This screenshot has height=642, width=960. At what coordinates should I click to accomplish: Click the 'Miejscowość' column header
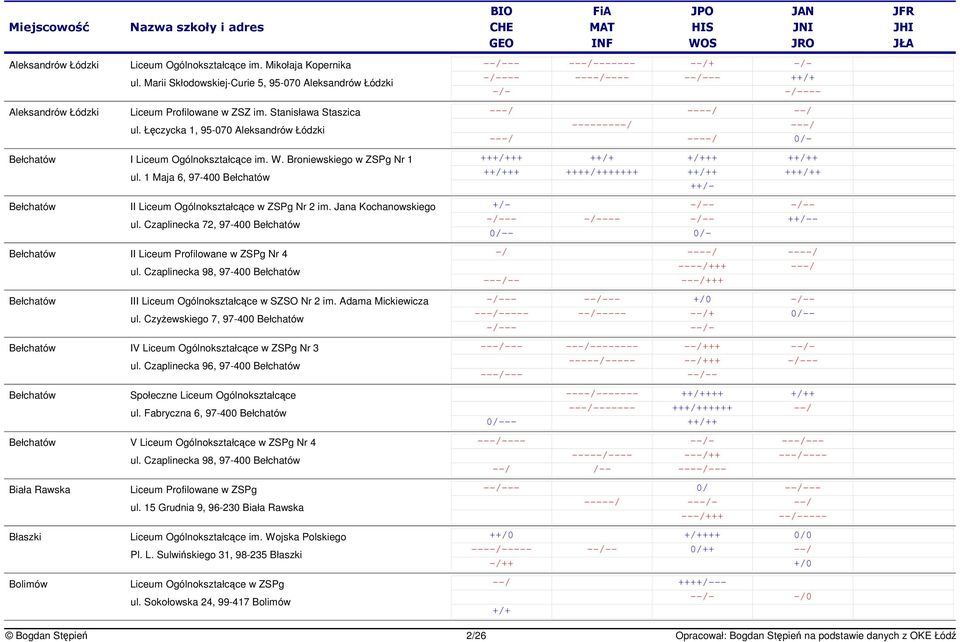[49, 27]
